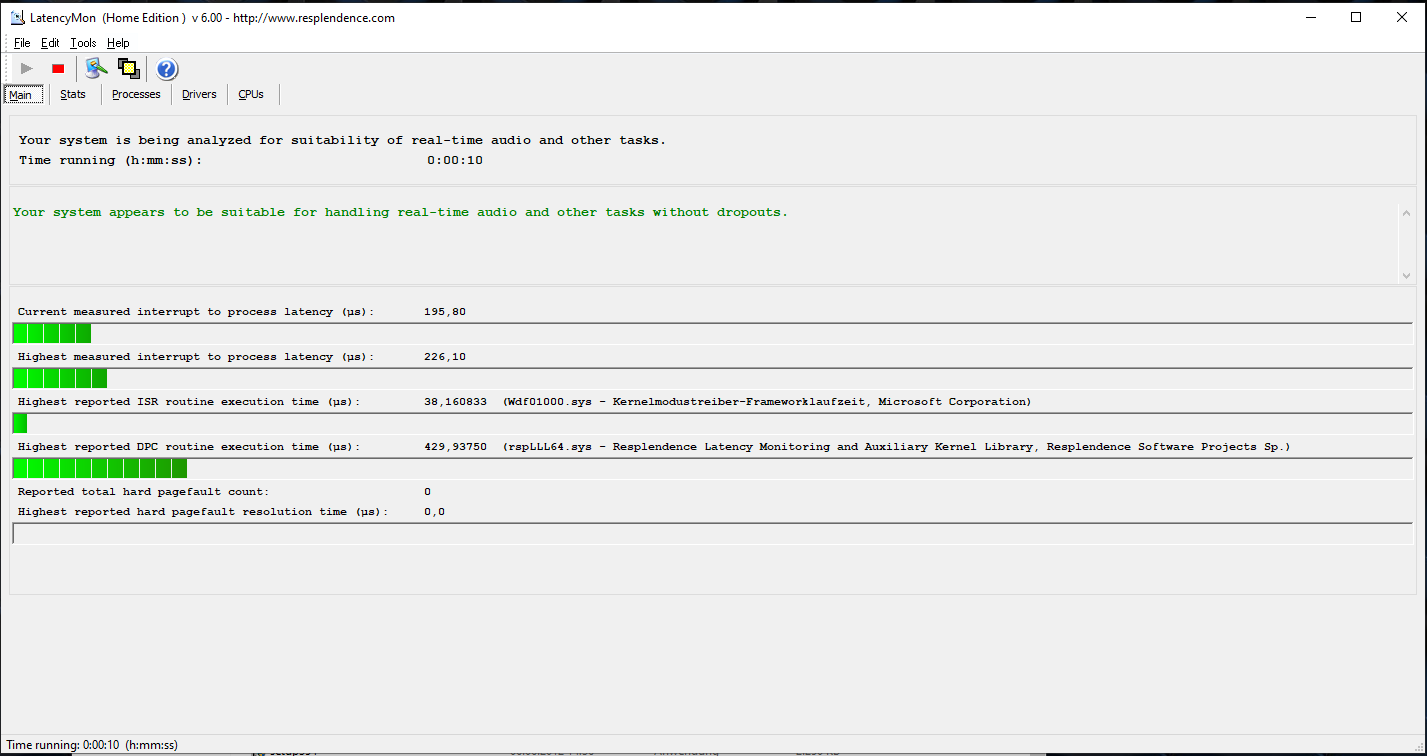Maximize the LatencyMon window
This screenshot has width=1427, height=756.
click(1356, 17)
